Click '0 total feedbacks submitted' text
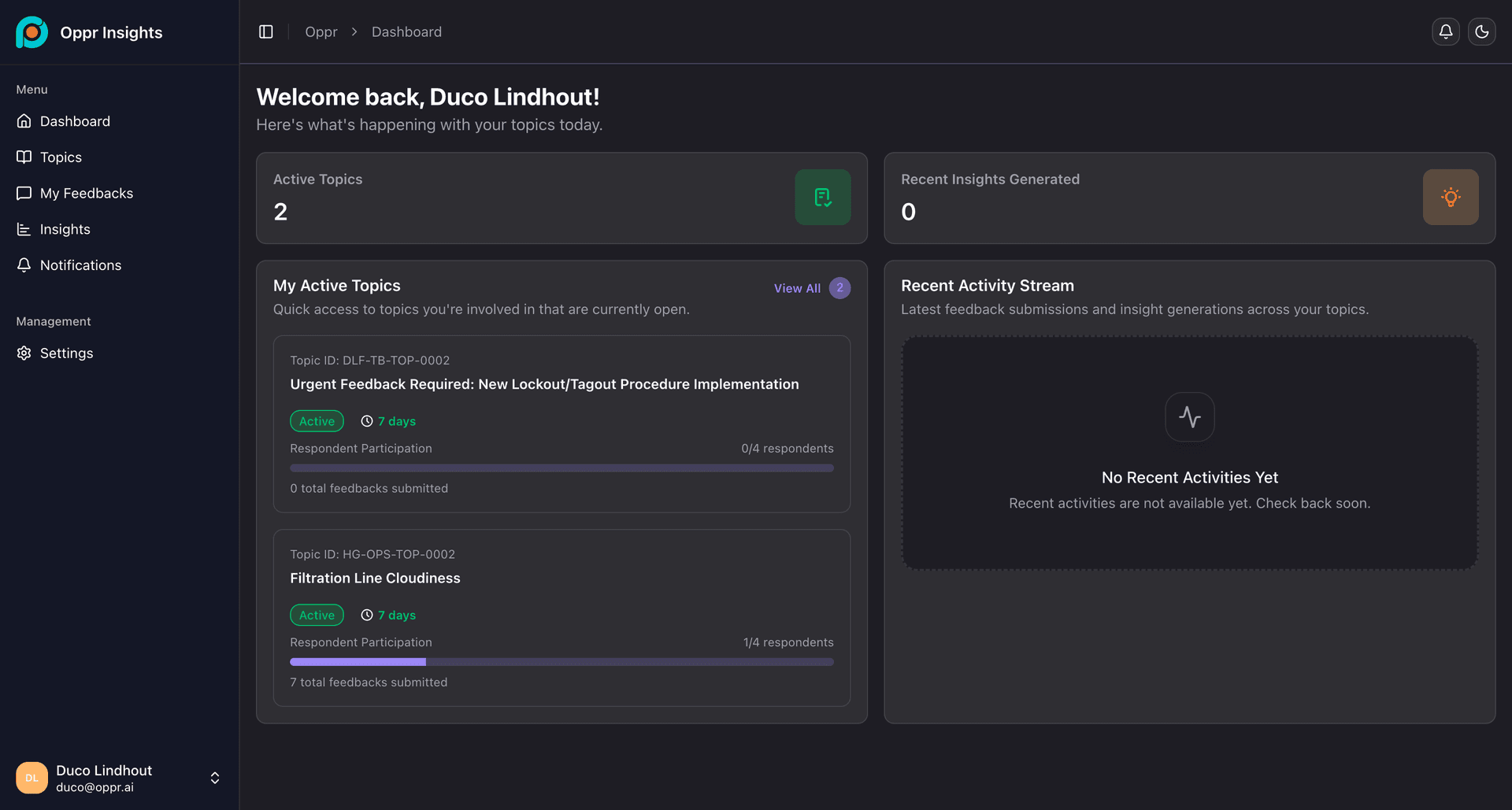Image resolution: width=1512 pixels, height=810 pixels. (369, 489)
